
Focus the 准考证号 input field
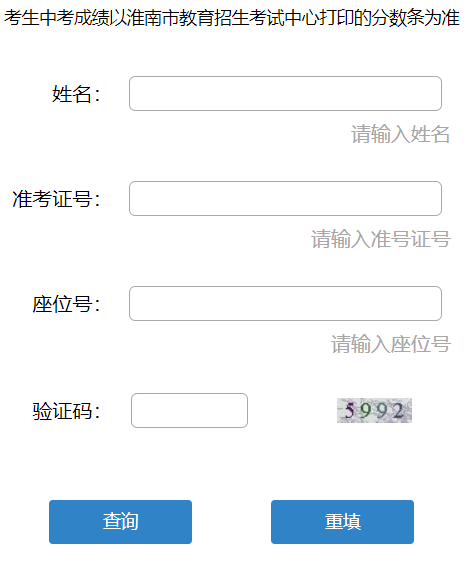click(x=285, y=198)
